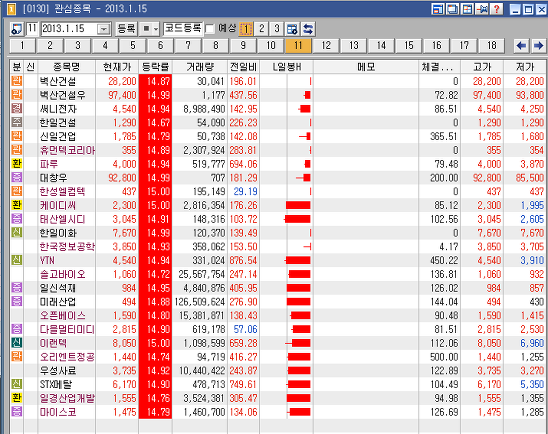Image resolution: width=548 pixels, height=434 pixels.
Task: Click the 전일비 column header
Action: 244,67
